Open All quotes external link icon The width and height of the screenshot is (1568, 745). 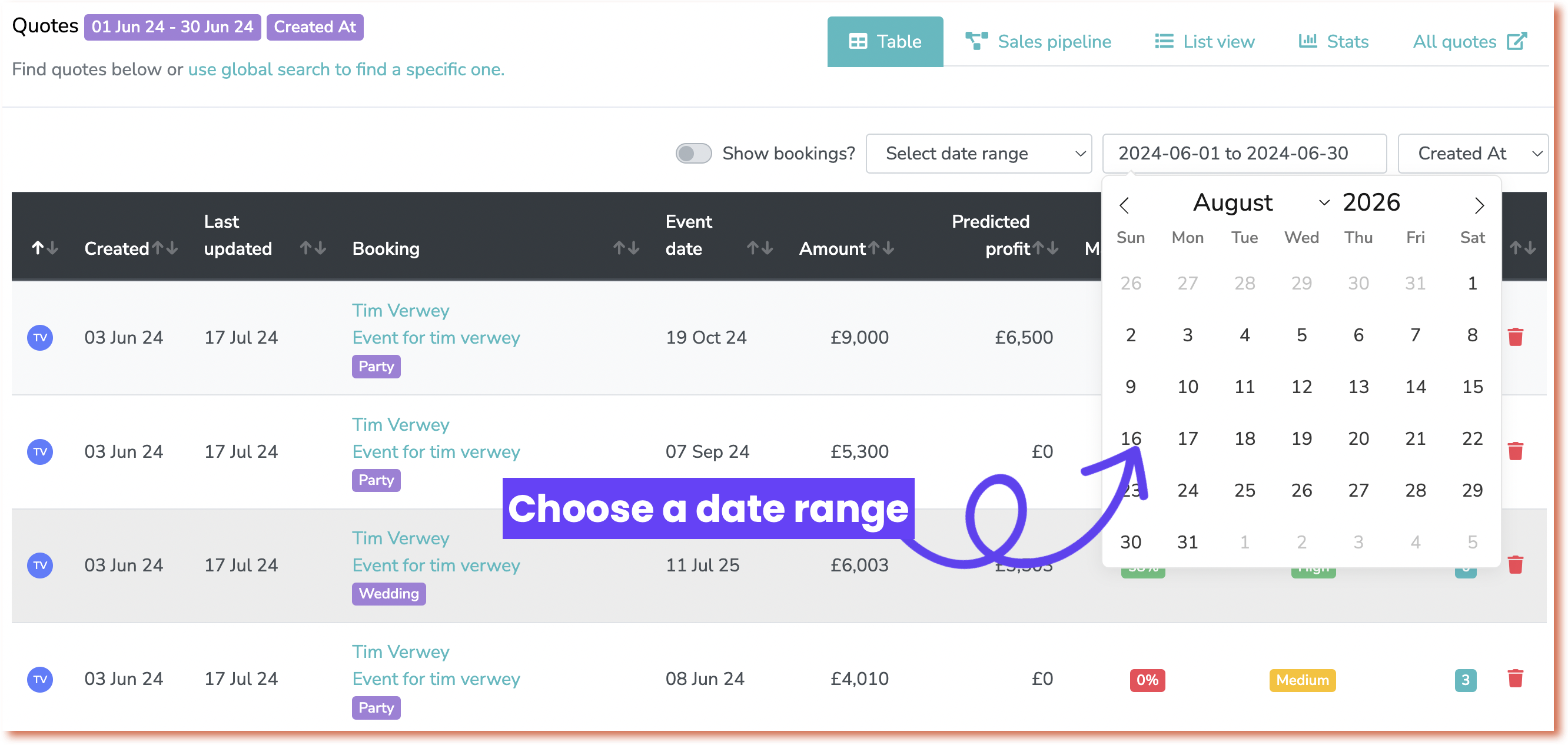click(1516, 41)
